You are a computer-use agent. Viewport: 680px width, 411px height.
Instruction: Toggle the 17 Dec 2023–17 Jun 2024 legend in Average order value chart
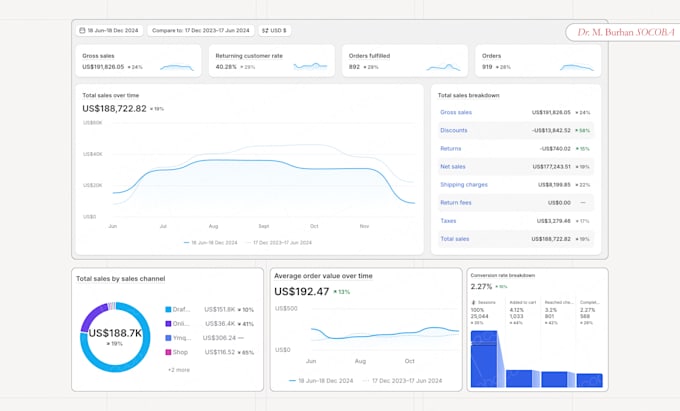pos(402,381)
